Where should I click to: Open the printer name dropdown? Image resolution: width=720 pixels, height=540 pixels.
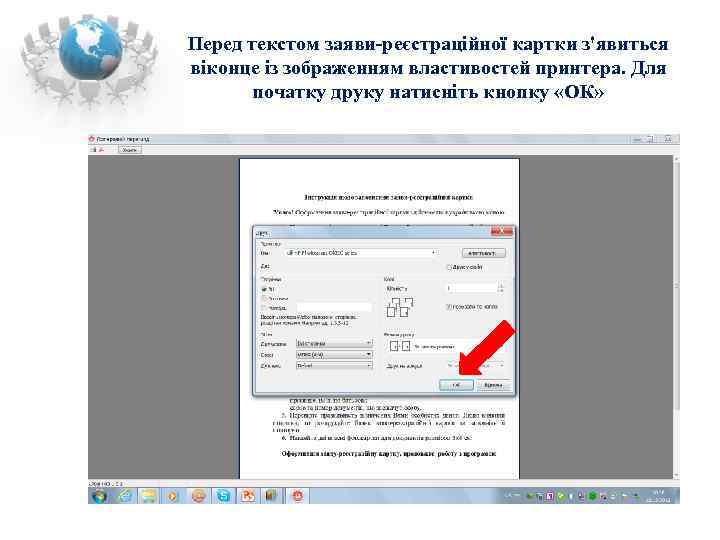(360, 253)
